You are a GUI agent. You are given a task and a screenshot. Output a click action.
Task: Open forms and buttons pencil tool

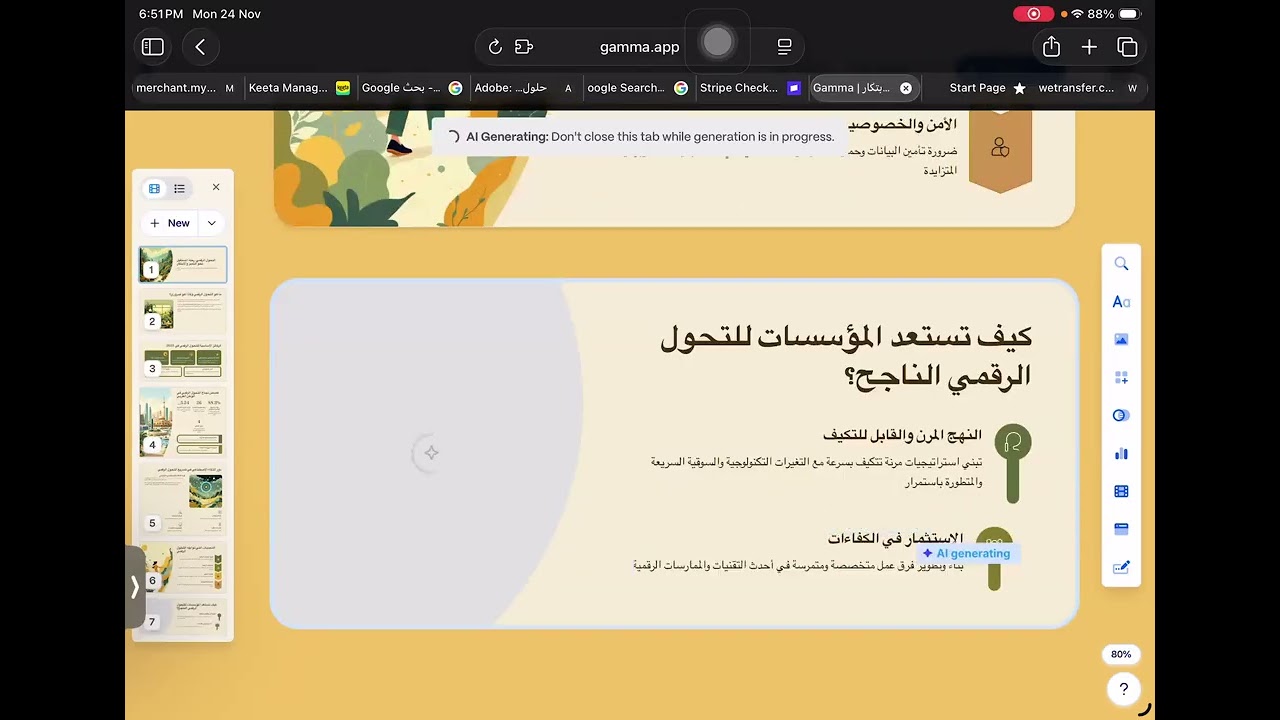pos(1121,568)
